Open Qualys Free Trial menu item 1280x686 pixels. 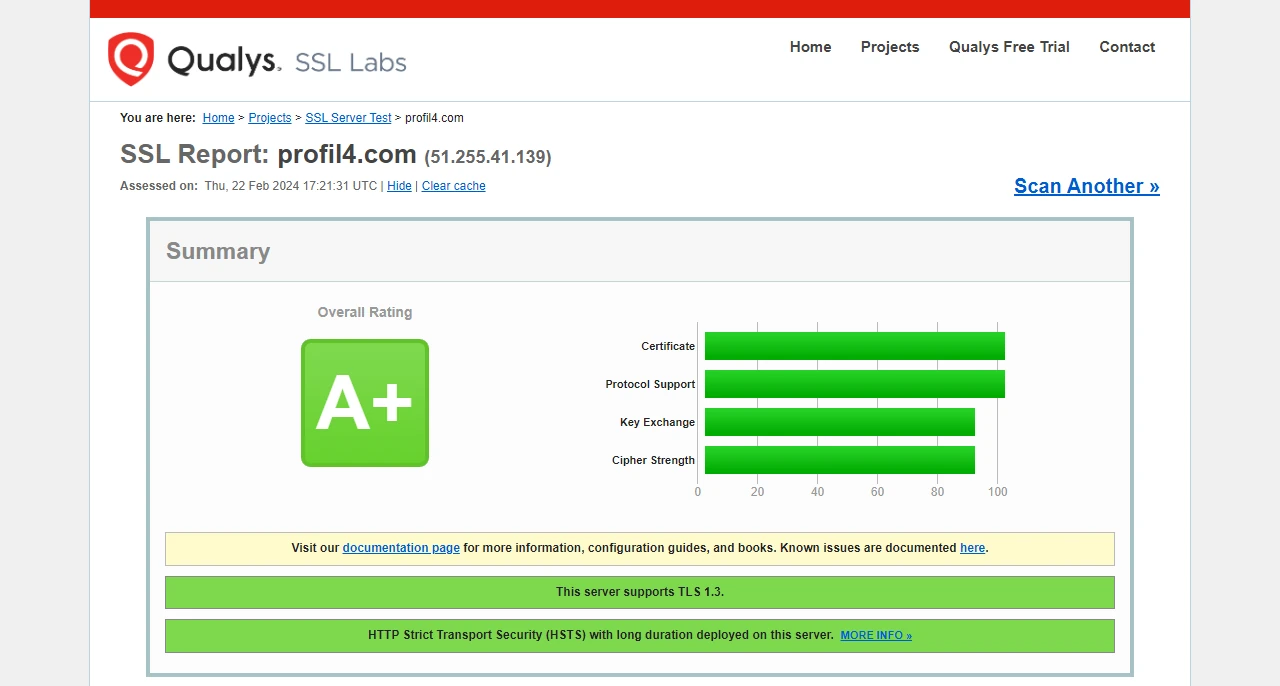tap(1009, 47)
